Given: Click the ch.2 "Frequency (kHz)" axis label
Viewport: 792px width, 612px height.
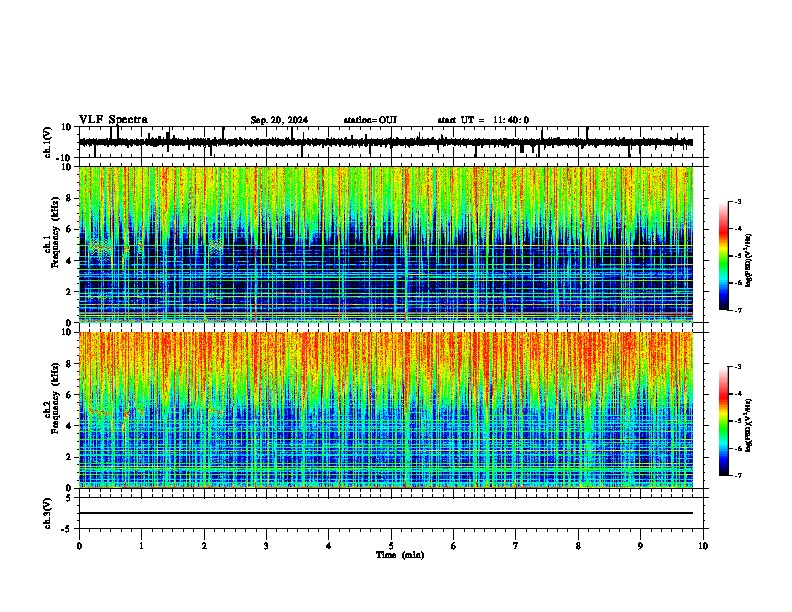Looking at the screenshot, I should click(55, 398).
